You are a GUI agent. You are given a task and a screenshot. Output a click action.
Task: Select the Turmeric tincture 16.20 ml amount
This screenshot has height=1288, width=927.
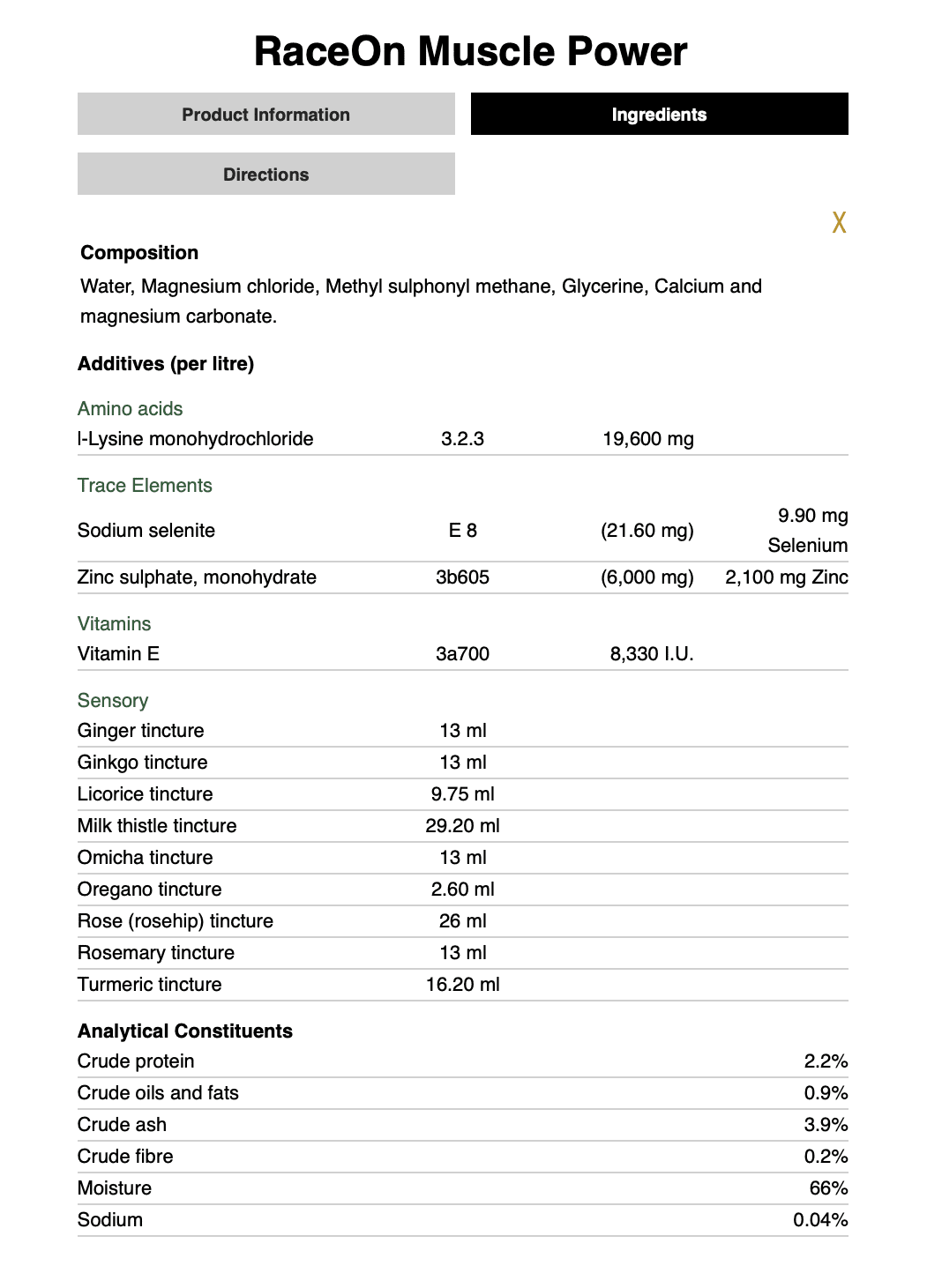click(x=462, y=985)
